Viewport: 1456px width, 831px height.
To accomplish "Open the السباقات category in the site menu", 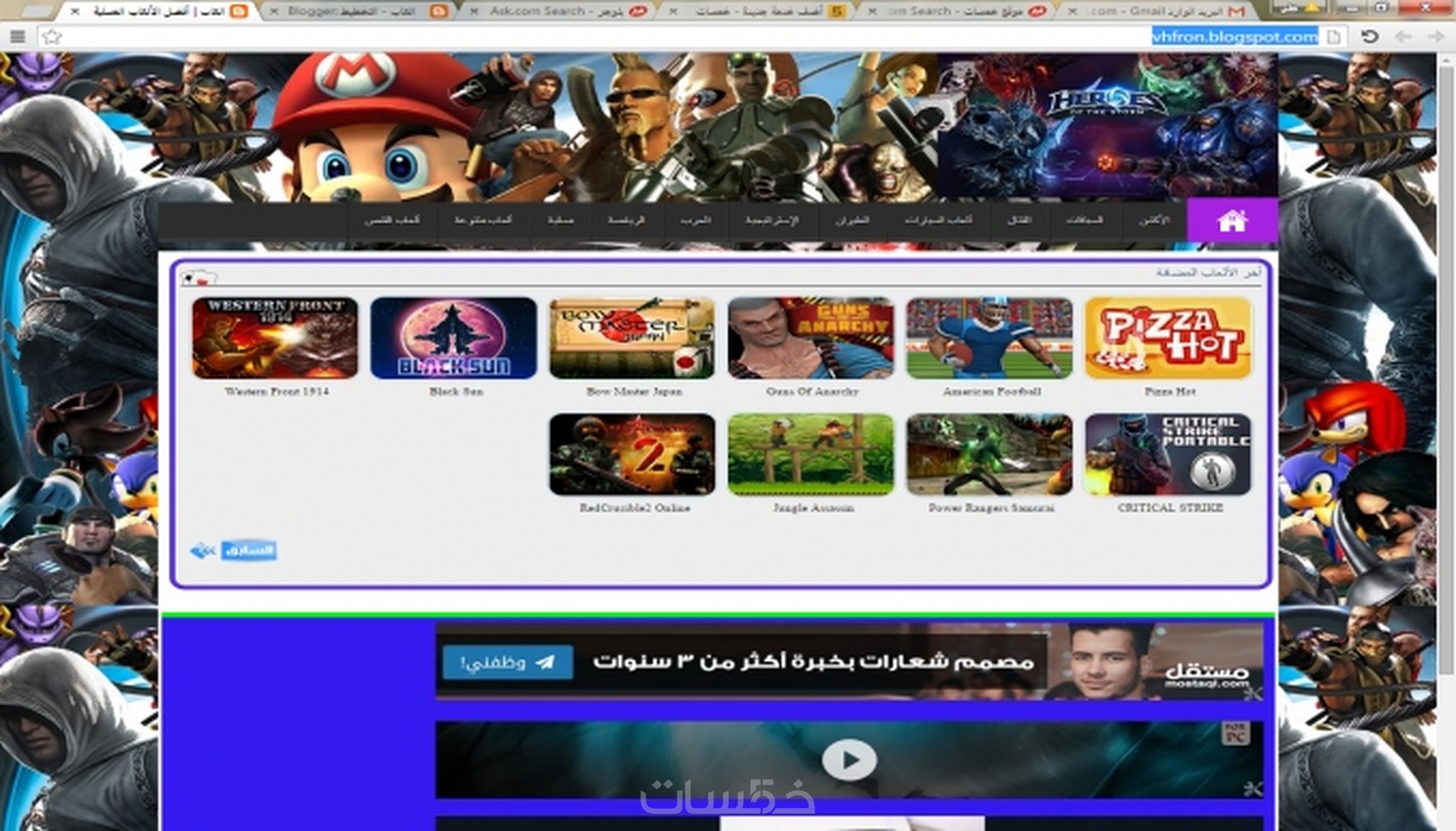I will pos(1084,220).
